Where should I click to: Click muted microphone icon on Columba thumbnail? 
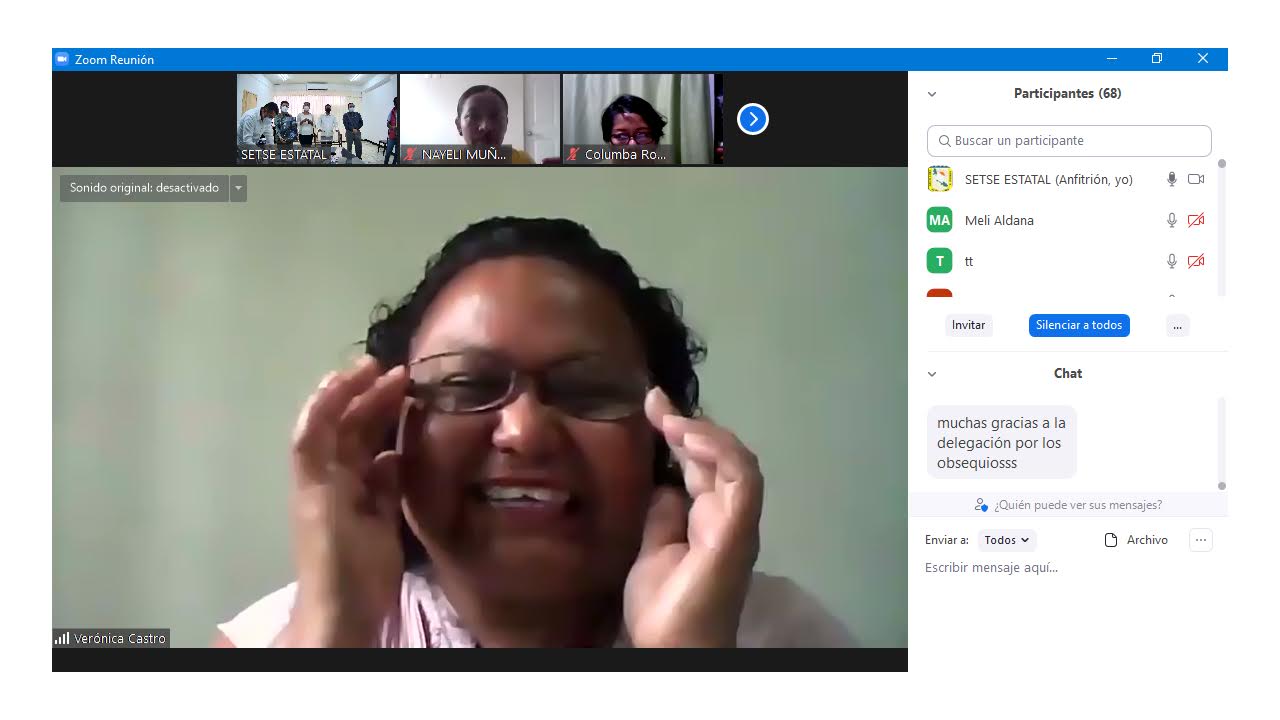573,154
